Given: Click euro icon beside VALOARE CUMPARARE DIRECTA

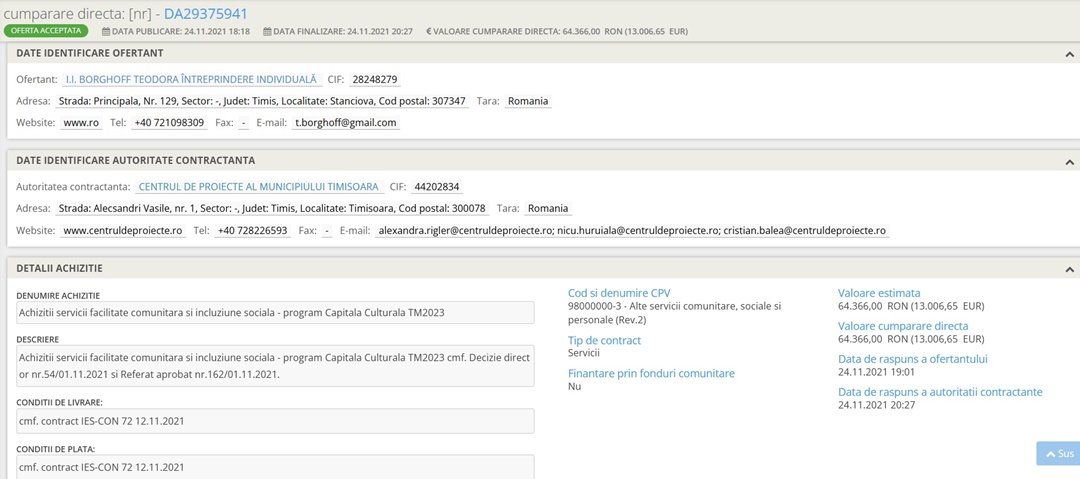Looking at the screenshot, I should 429,32.
